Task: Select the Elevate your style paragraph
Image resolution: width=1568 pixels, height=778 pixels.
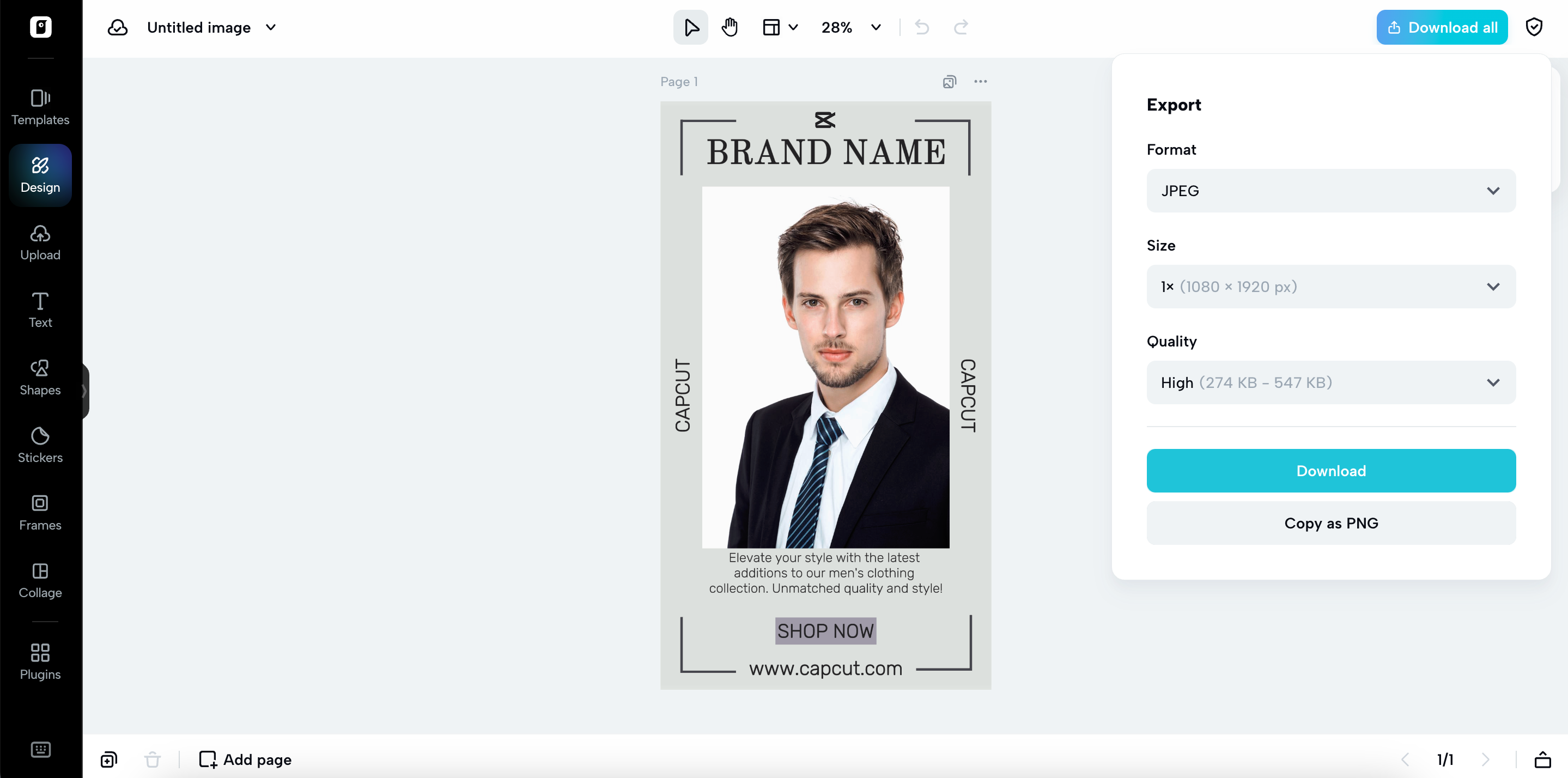Action: tap(825, 573)
